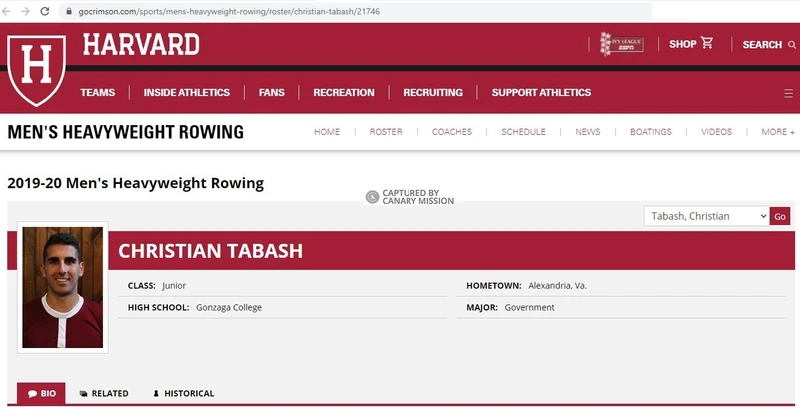Select the BIO tab
The width and height of the screenshot is (800, 412).
click(x=41, y=394)
